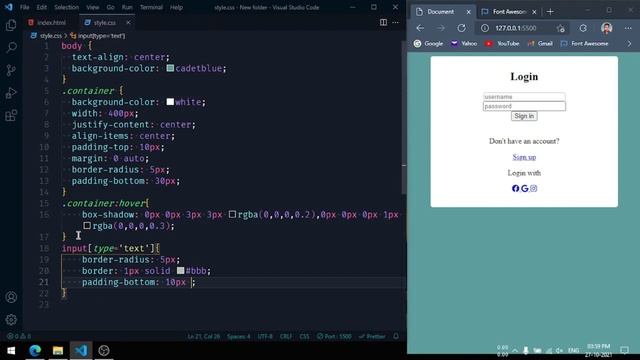Click the cadetblue color swatch
This screenshot has width=640, height=360.
[170, 68]
